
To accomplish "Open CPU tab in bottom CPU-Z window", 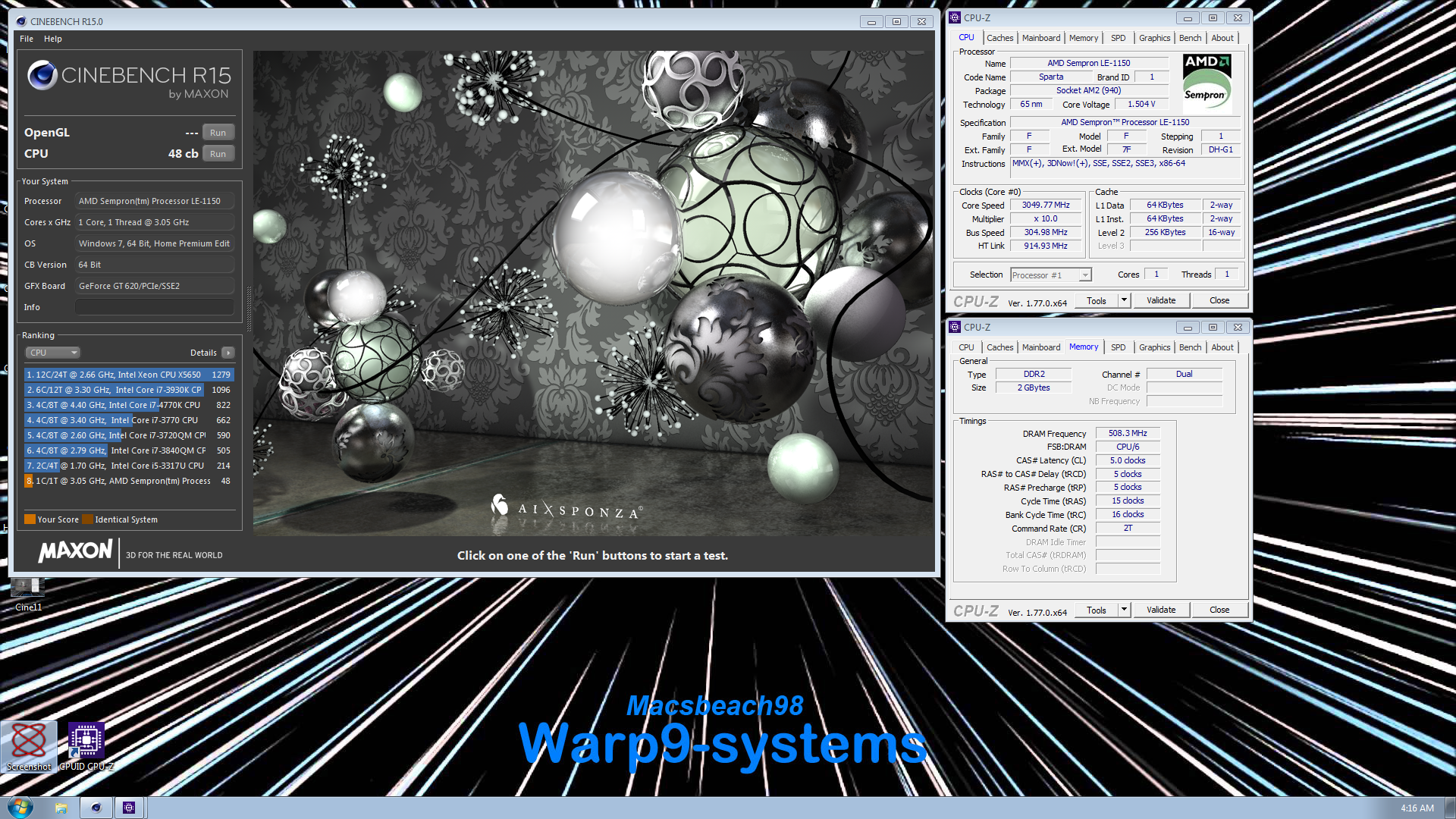I will (x=966, y=347).
